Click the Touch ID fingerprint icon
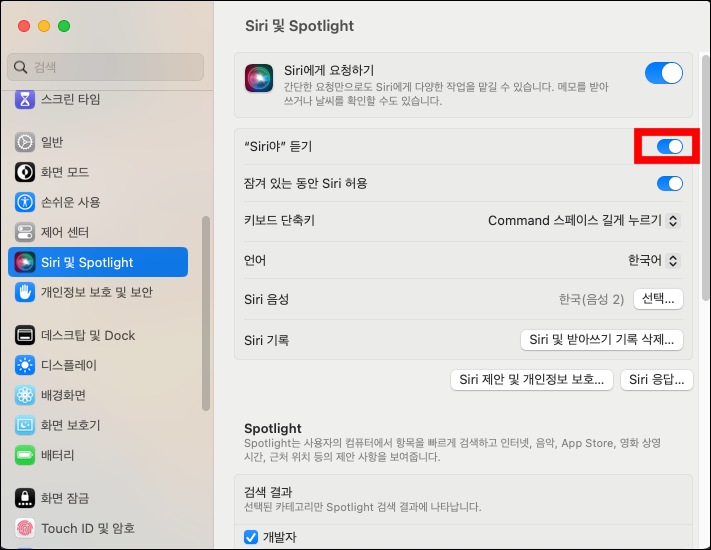Screen dimensions: 711x550 24,528
